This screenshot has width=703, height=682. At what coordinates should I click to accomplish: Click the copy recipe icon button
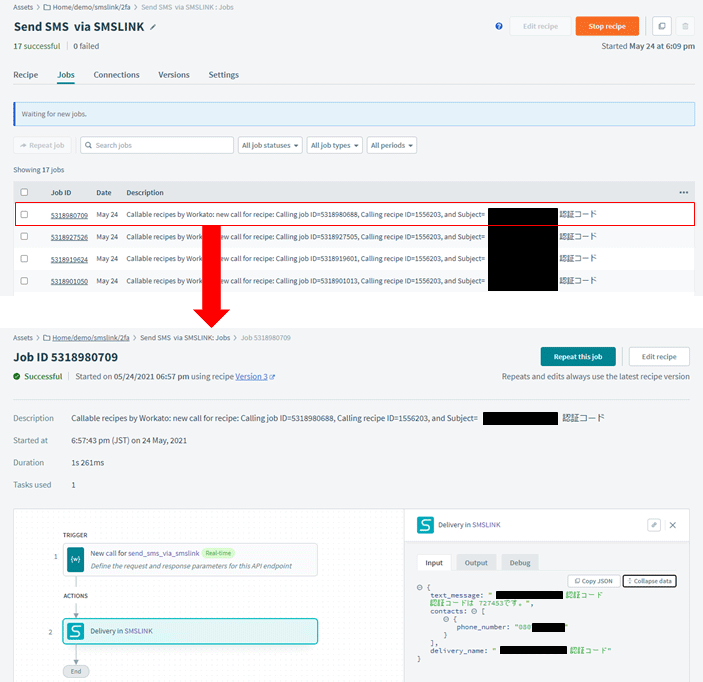pyautogui.click(x=662, y=26)
